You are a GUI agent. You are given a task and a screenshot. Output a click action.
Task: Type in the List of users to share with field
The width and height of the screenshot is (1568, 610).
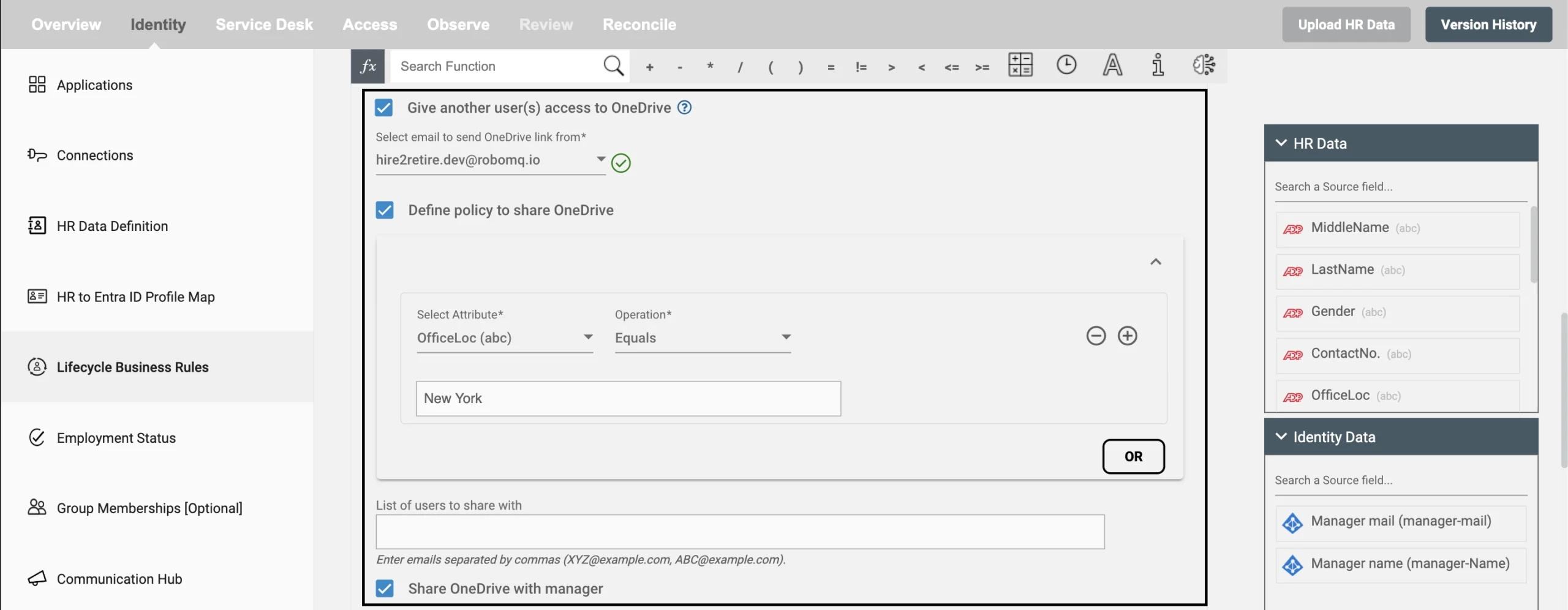[x=739, y=532]
